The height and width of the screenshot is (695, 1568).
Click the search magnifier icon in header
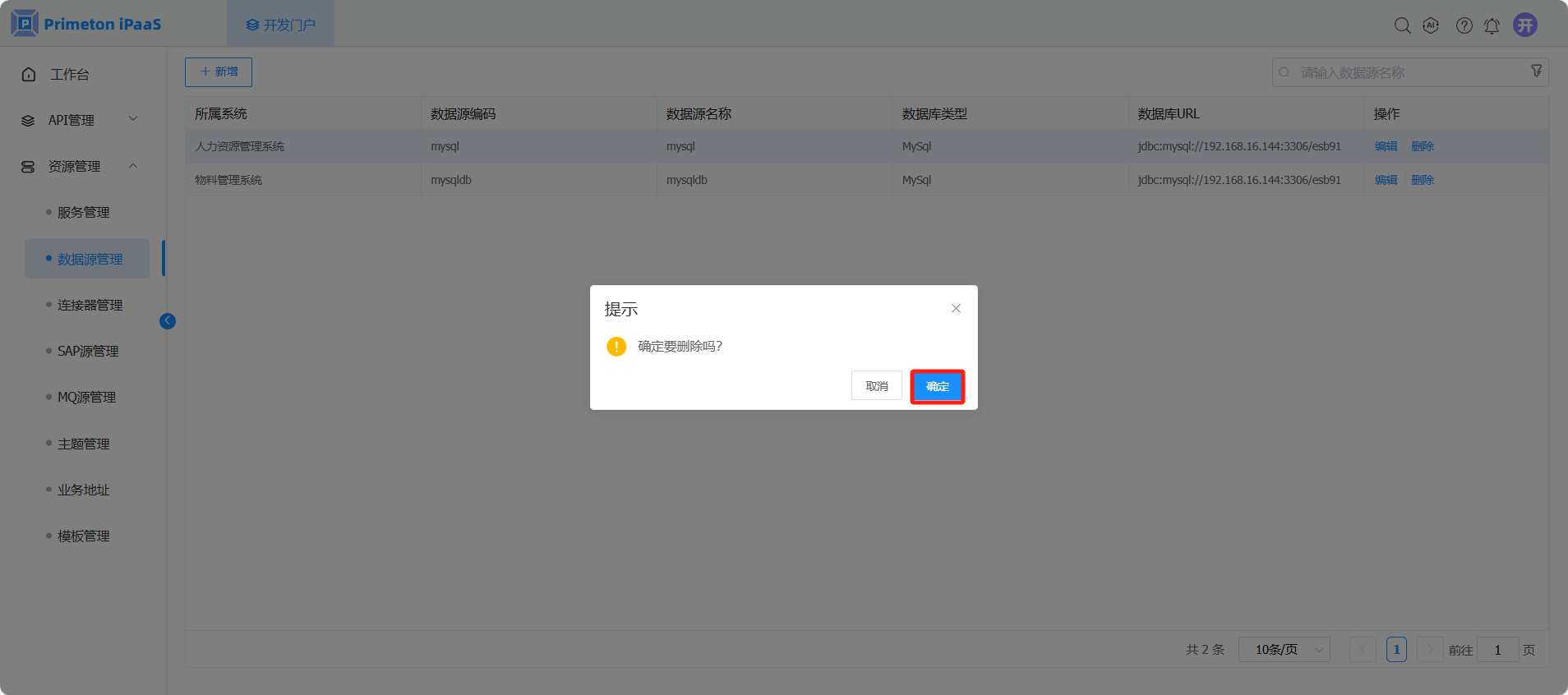pos(1402,25)
